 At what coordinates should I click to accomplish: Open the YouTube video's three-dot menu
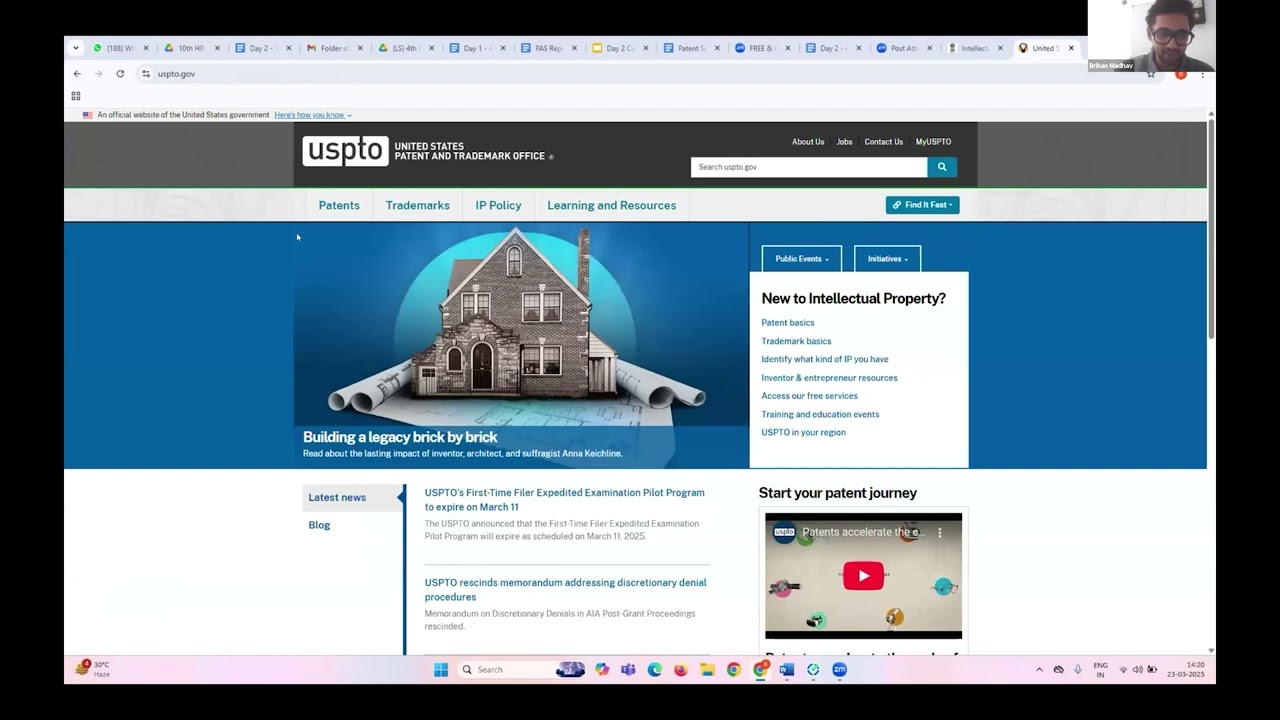coord(939,533)
